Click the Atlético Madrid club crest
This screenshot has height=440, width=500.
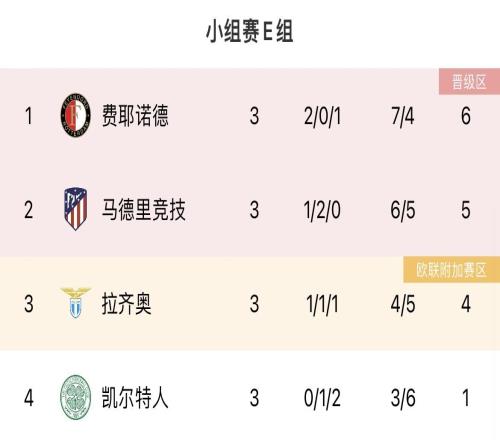click(x=76, y=209)
